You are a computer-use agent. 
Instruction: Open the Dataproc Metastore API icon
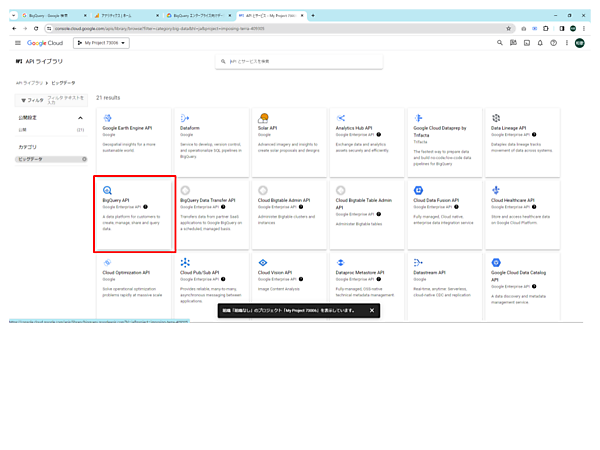pos(341,262)
